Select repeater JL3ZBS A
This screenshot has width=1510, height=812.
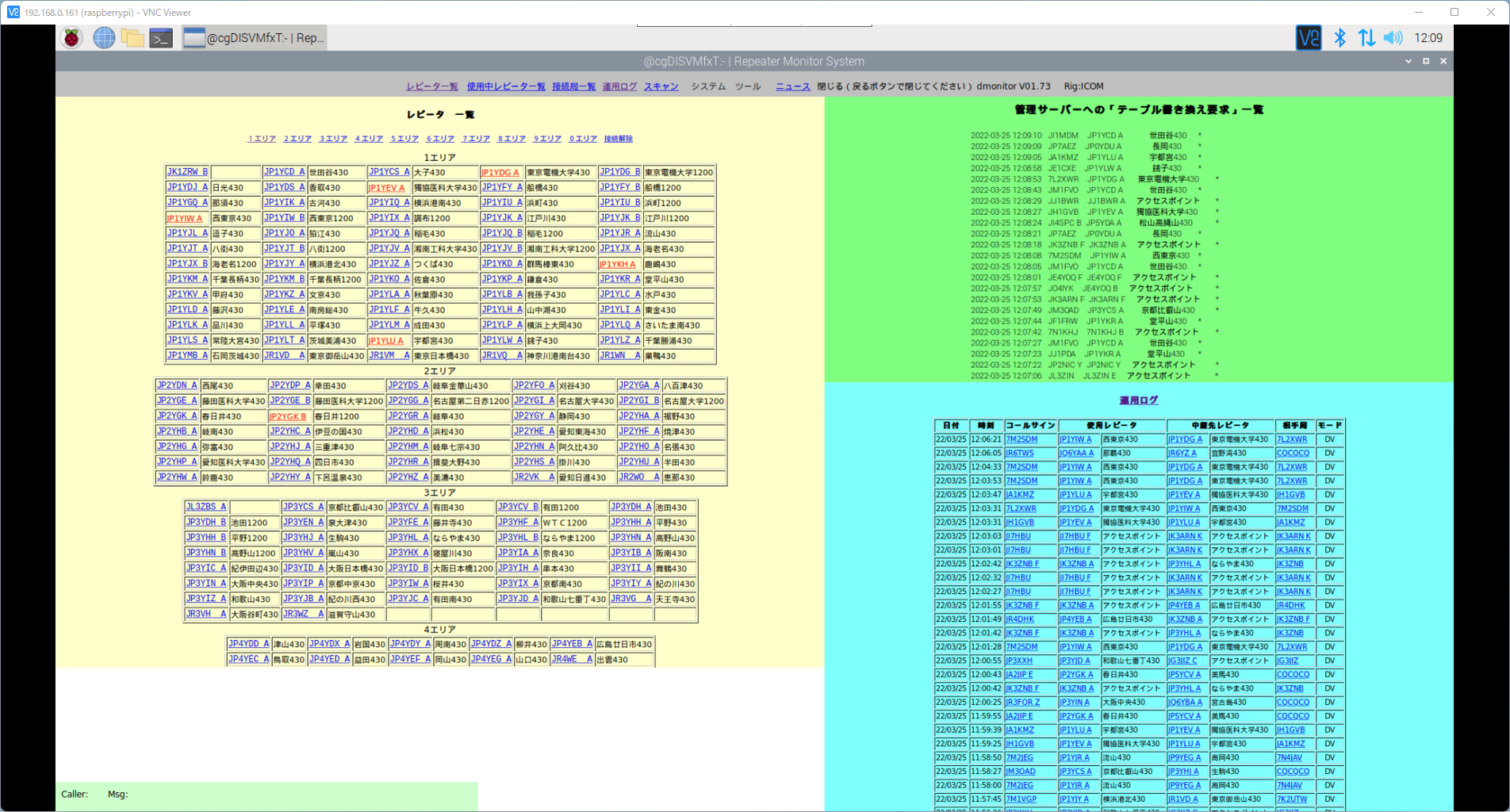(206, 507)
